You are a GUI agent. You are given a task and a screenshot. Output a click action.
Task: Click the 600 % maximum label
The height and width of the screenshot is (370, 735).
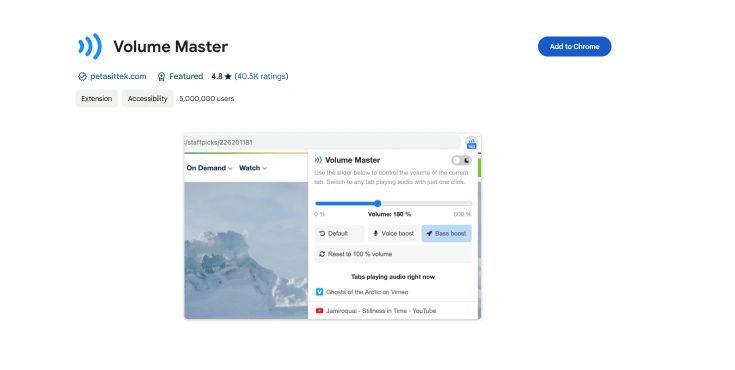point(462,214)
